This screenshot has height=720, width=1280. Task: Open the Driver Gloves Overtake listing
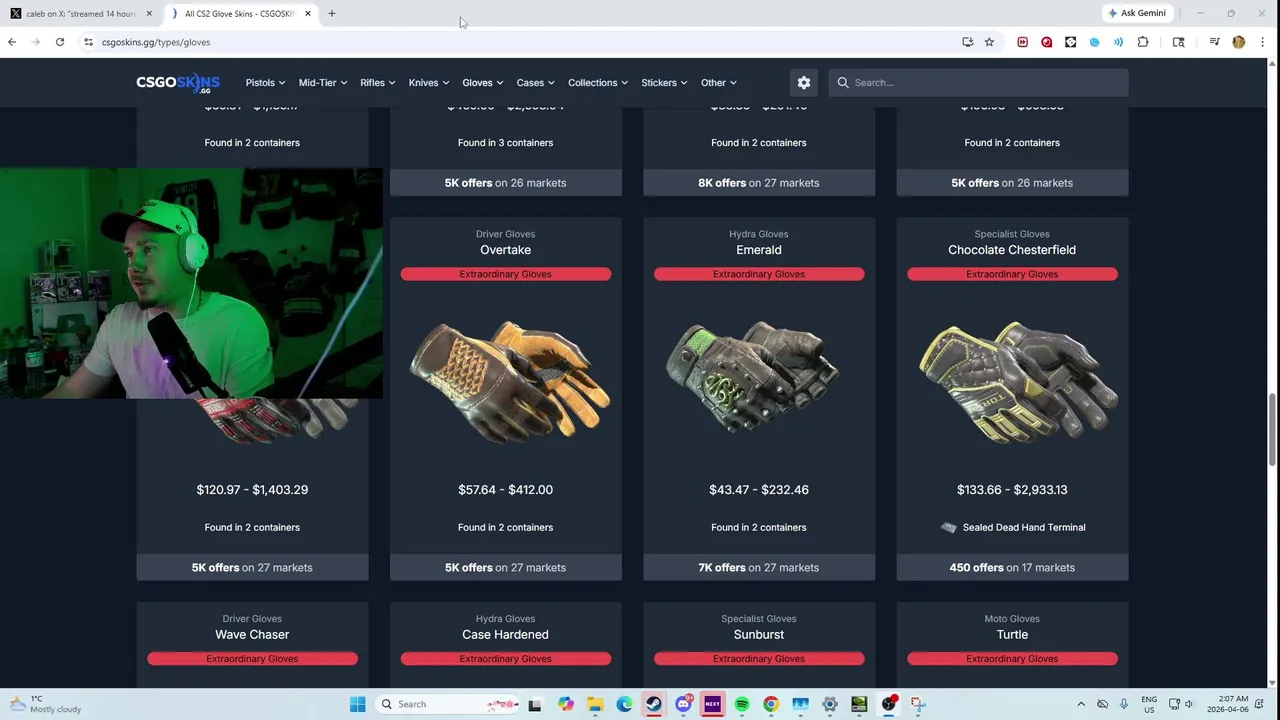point(505,250)
